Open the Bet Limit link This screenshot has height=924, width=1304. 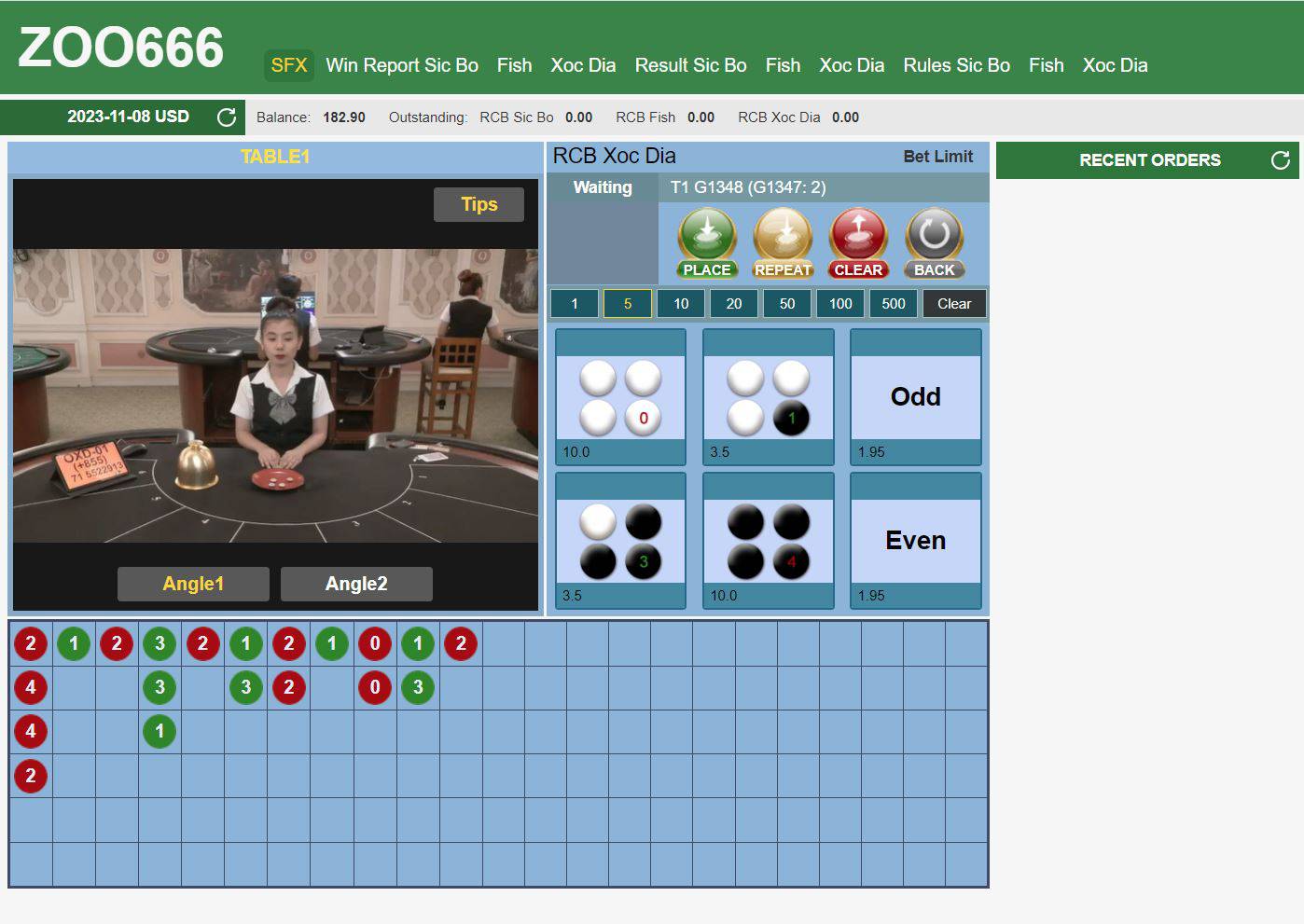click(937, 157)
